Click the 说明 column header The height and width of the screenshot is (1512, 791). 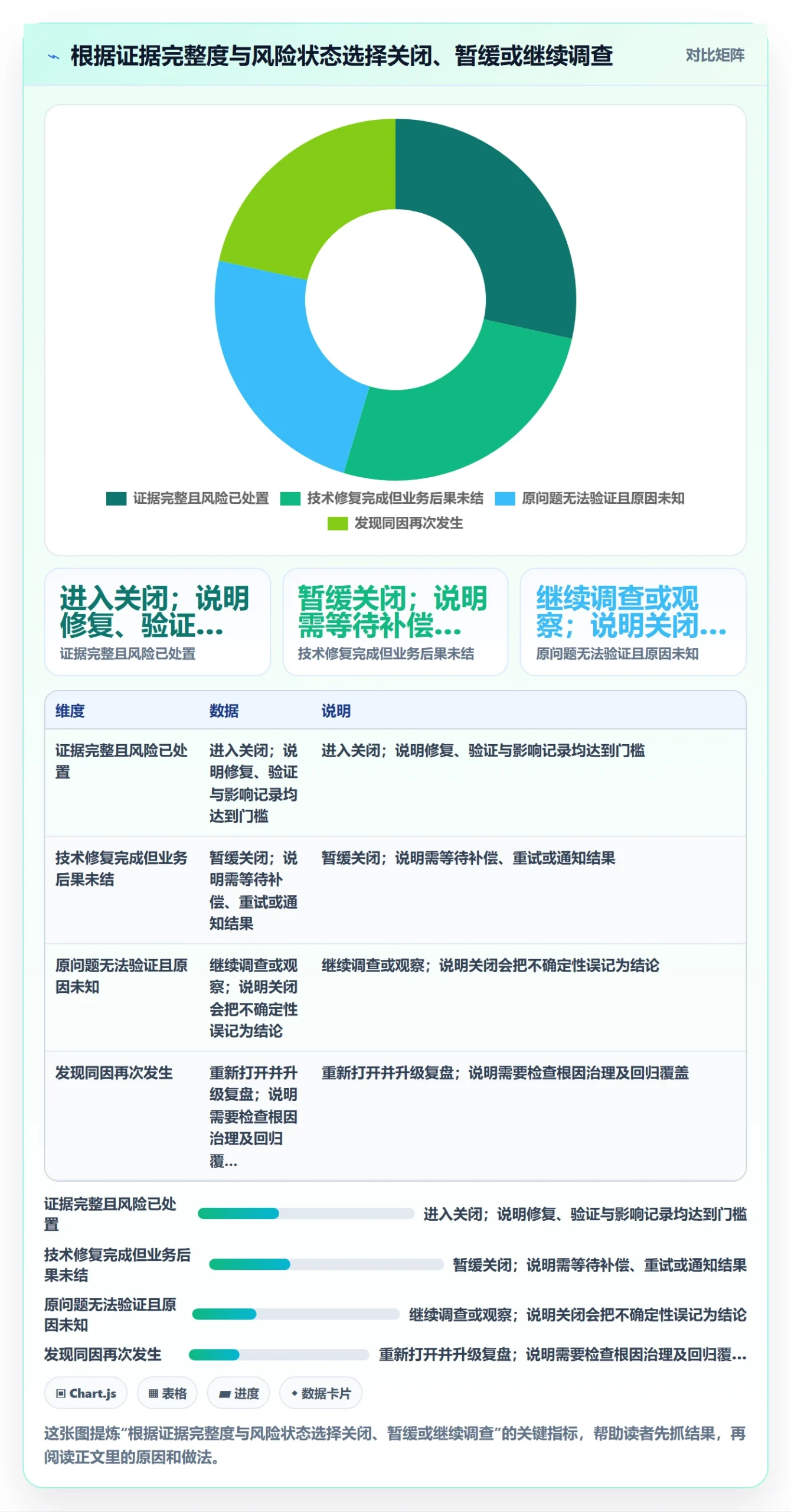click(336, 711)
